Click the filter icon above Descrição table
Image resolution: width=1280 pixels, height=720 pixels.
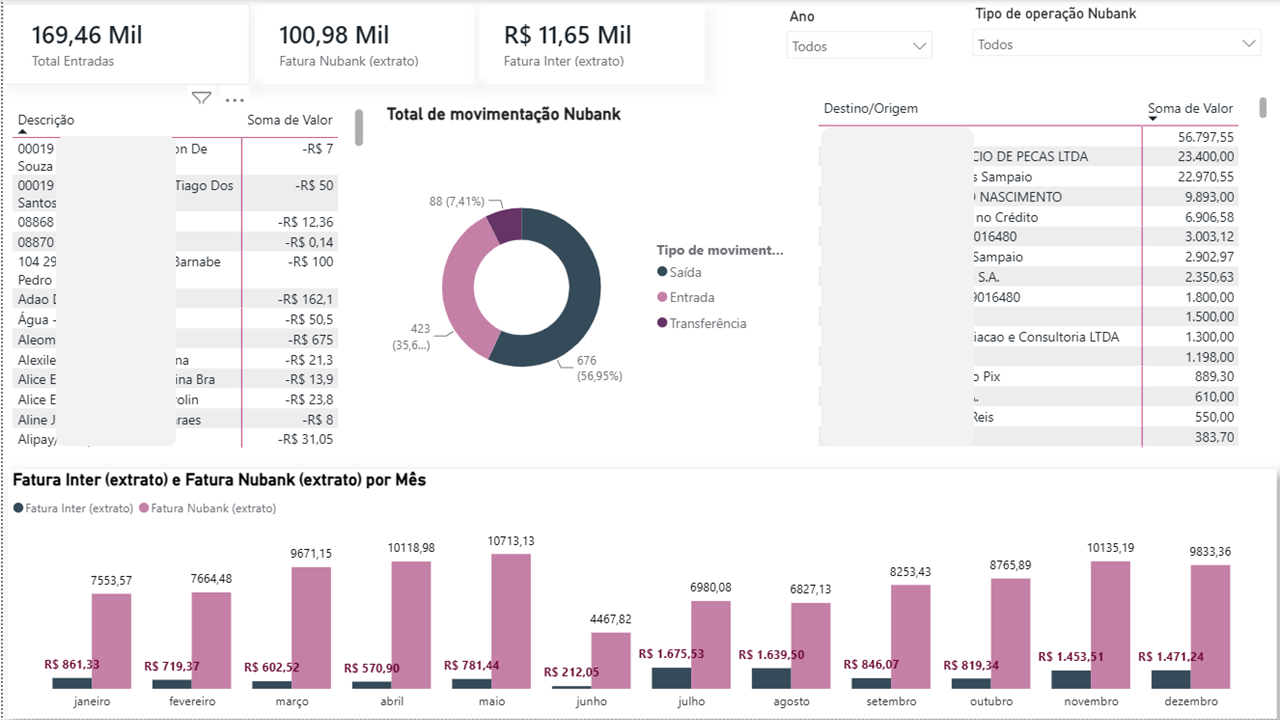[201, 99]
